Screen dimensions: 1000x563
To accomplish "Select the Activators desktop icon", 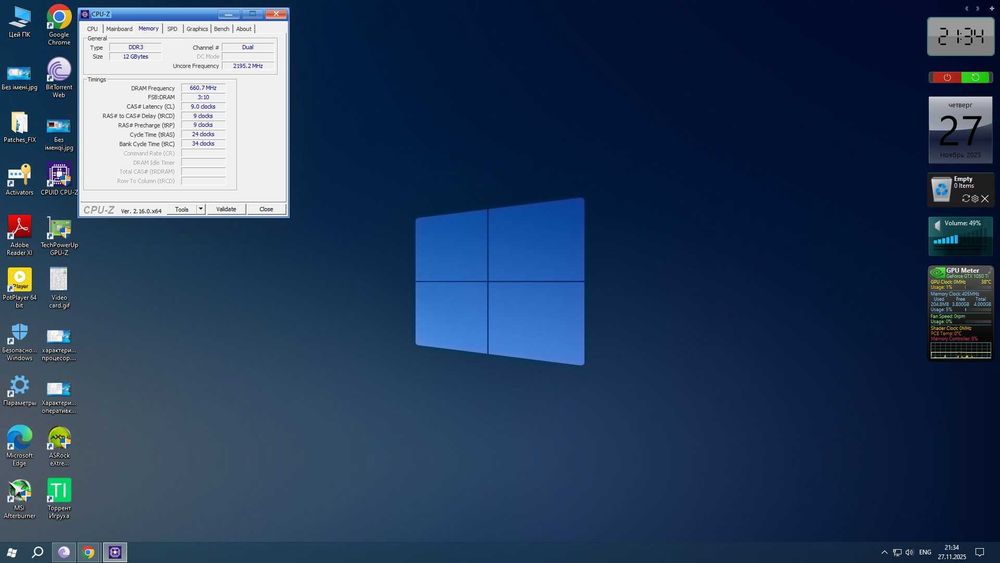I will tap(19, 180).
